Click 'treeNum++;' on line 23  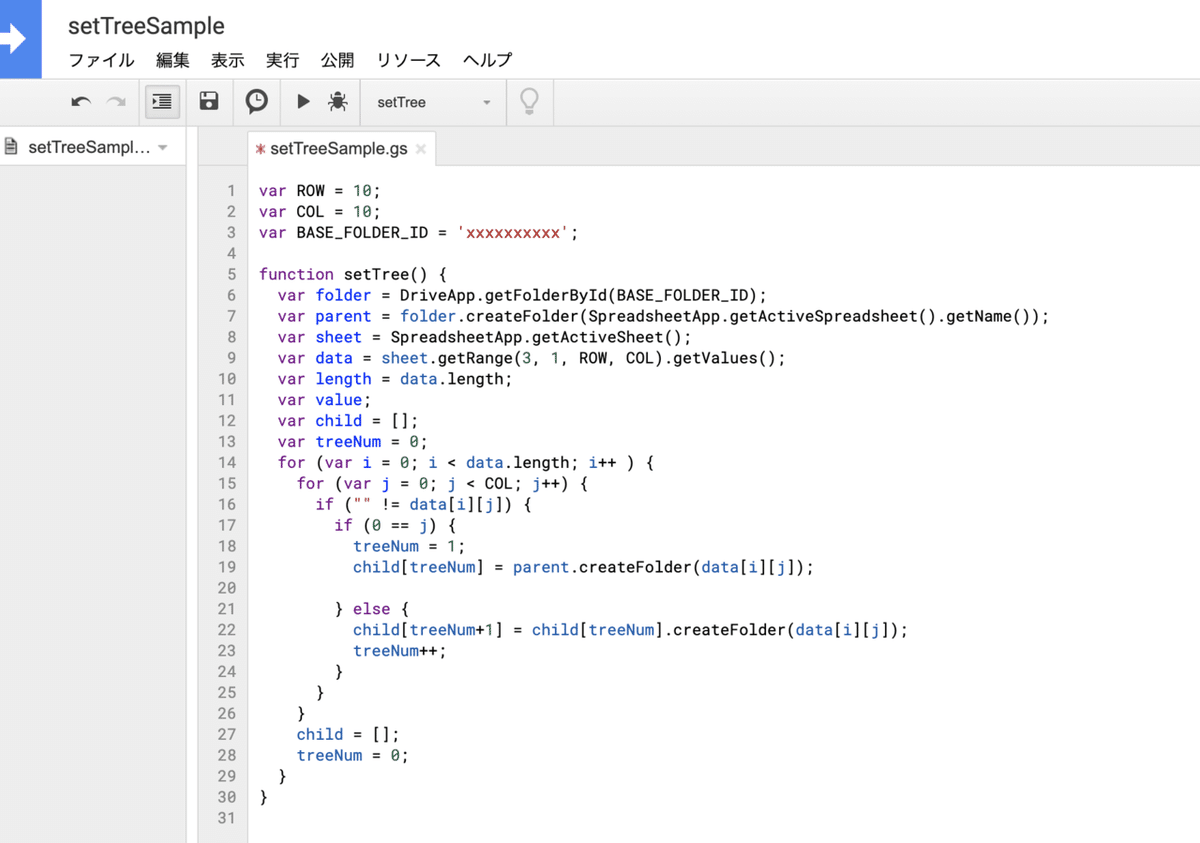pyautogui.click(x=400, y=651)
